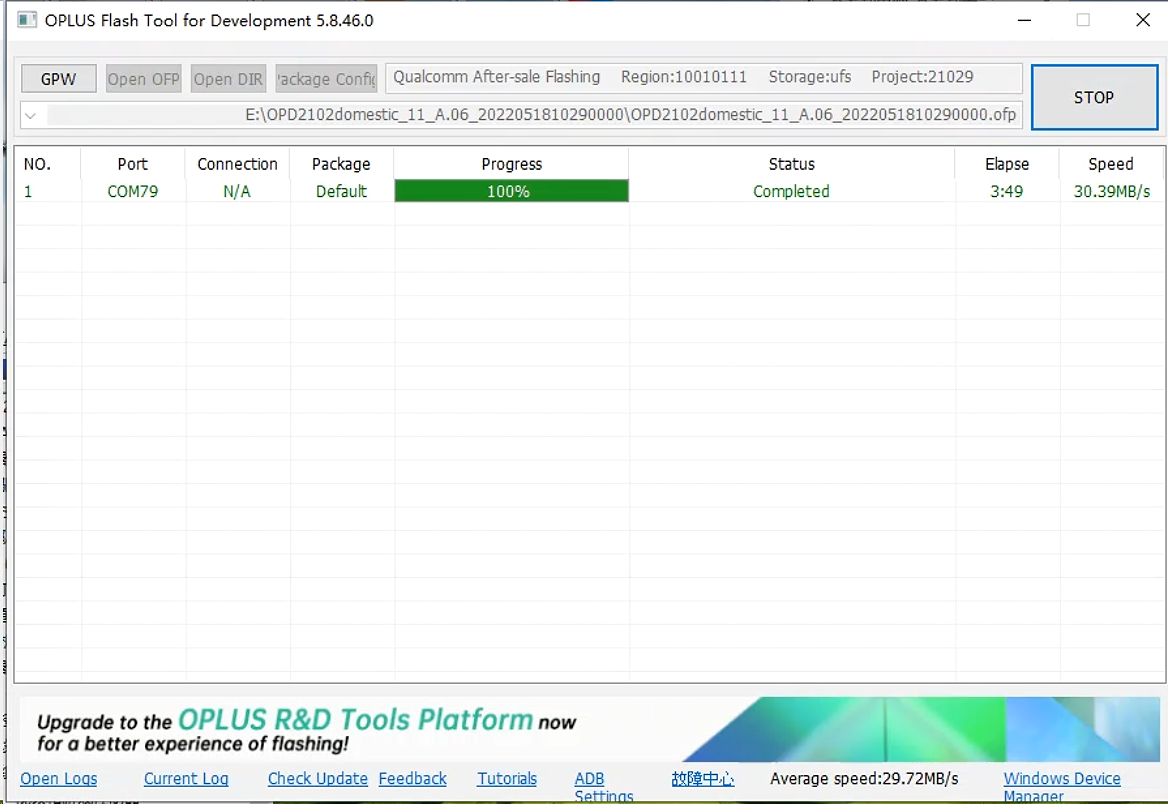
Task: Click the Port column header
Action: (x=133, y=164)
